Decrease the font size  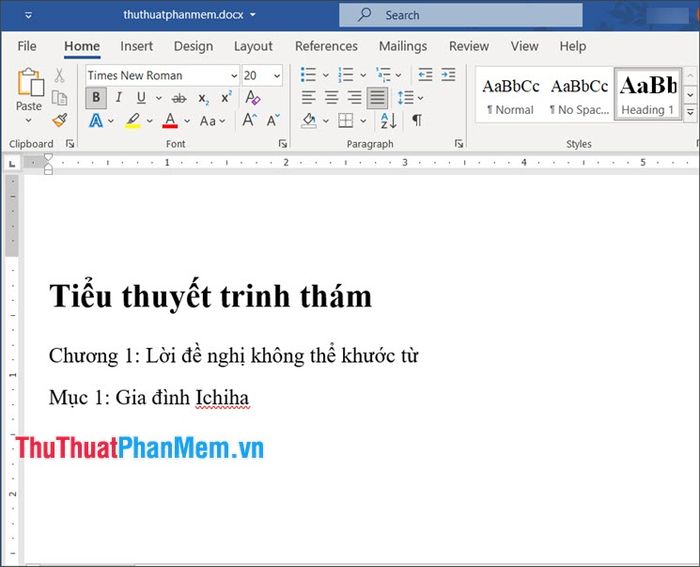273,121
